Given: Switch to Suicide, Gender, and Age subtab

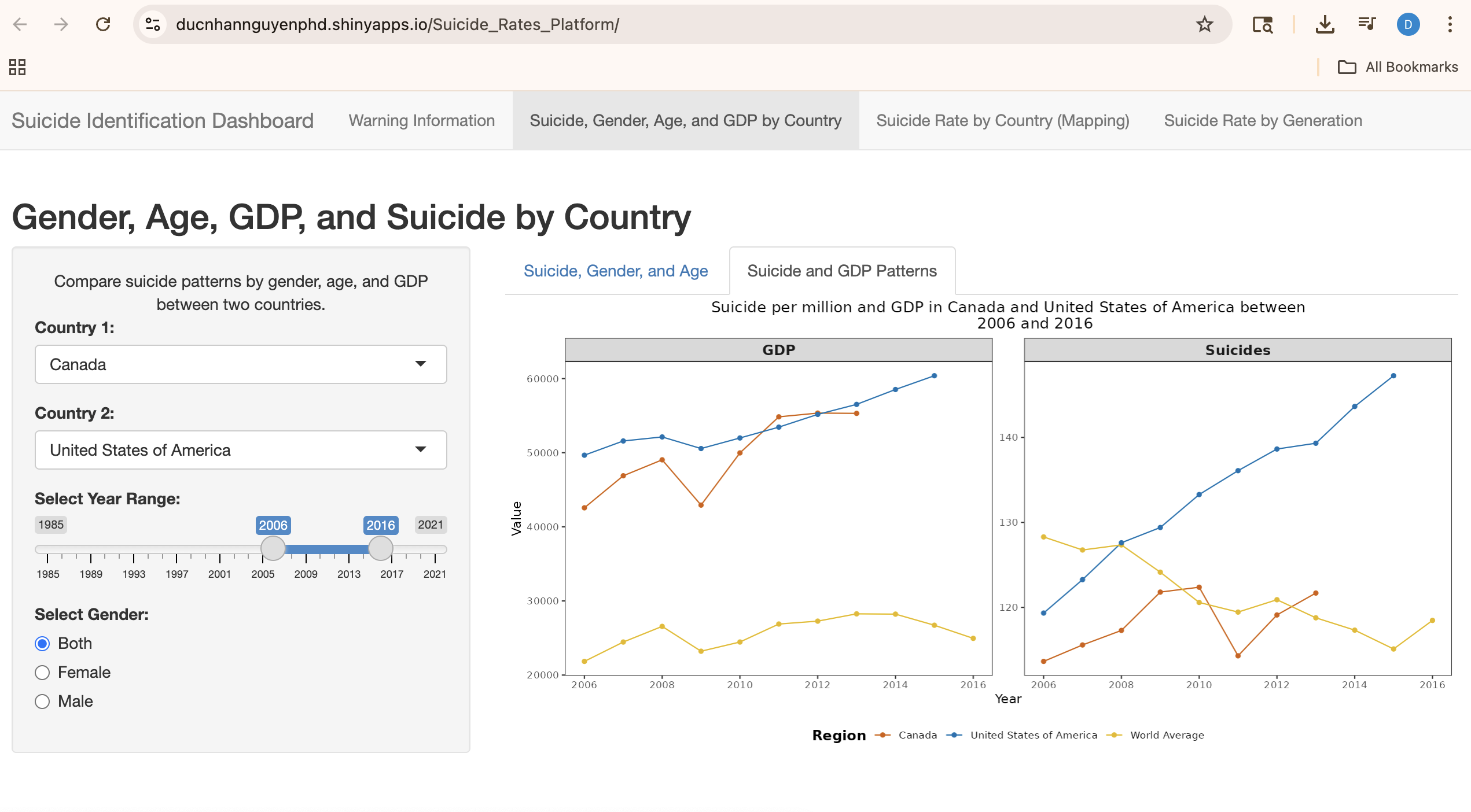Looking at the screenshot, I should 616,271.
